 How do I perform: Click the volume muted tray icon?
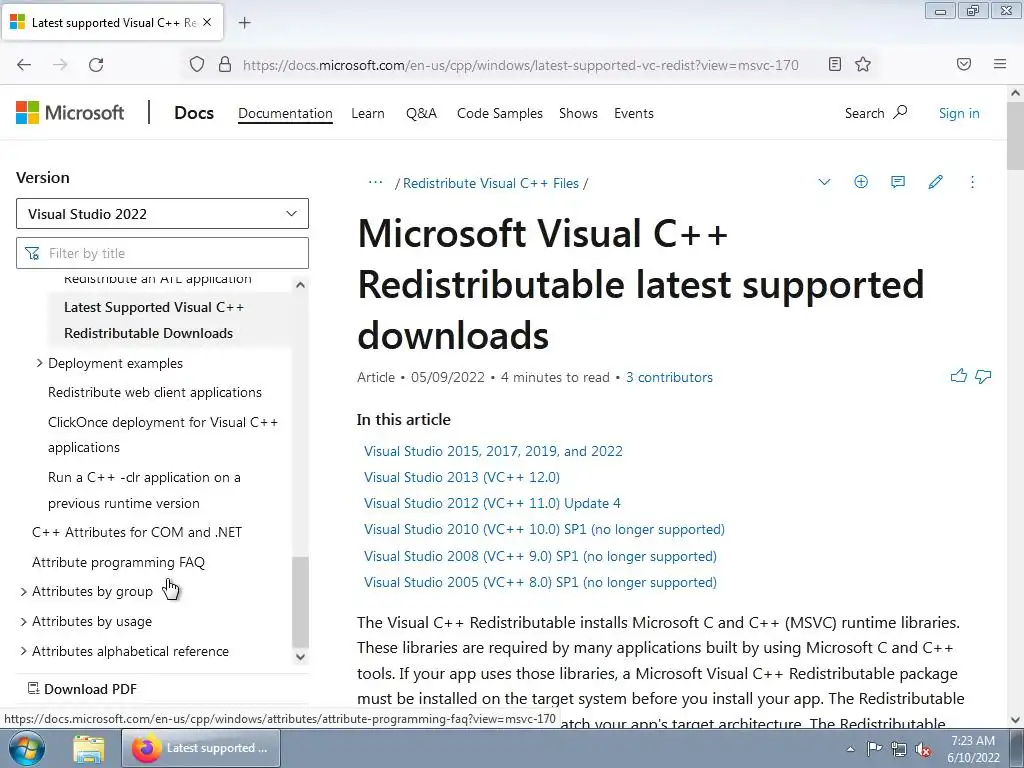click(923, 749)
